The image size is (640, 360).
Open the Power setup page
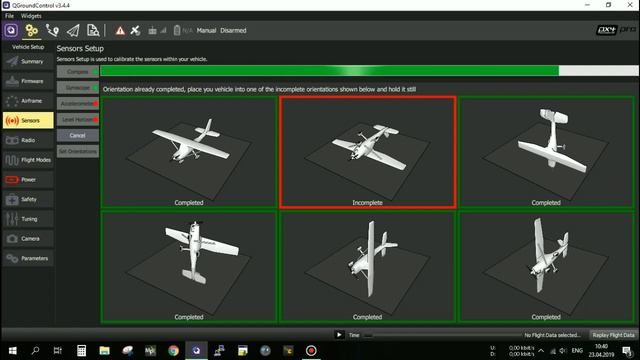click(x=28, y=180)
